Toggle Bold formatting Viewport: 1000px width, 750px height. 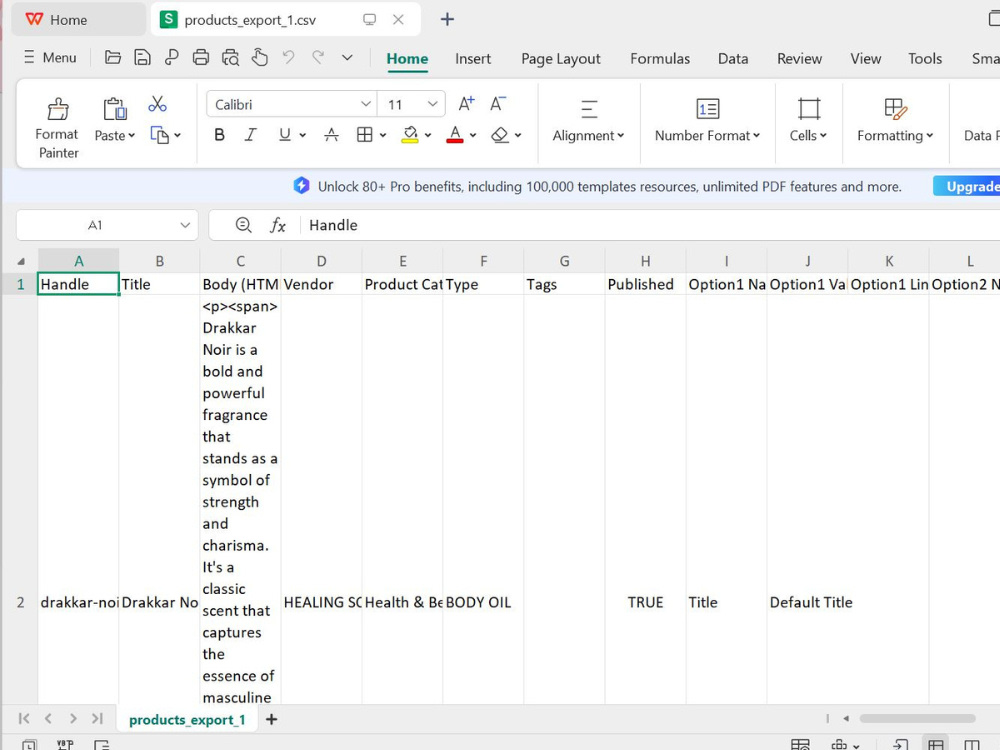tap(219, 135)
